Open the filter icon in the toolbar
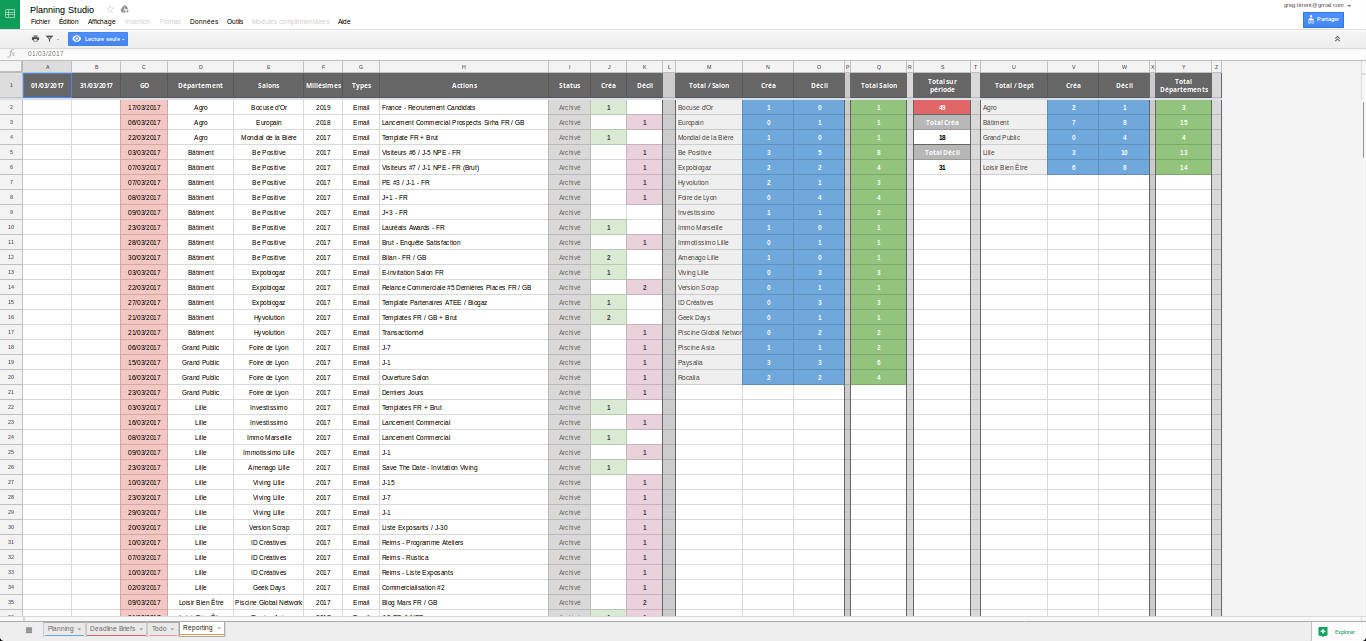1366x641 pixels. tap(49, 39)
